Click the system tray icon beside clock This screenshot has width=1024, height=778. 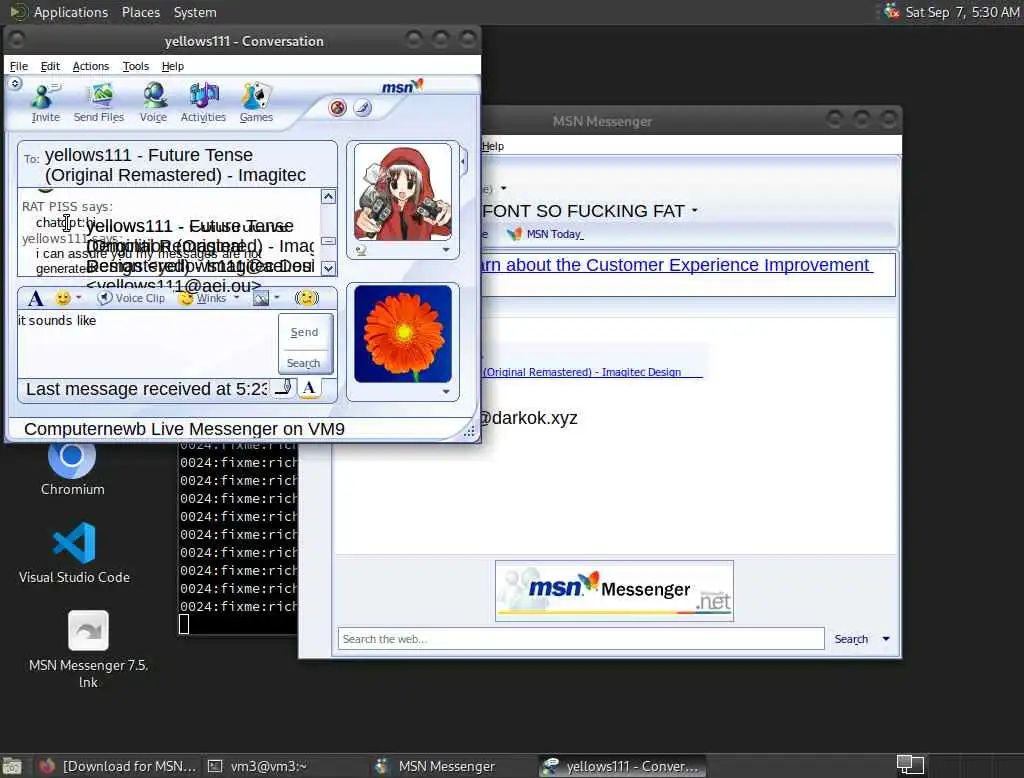pos(891,12)
